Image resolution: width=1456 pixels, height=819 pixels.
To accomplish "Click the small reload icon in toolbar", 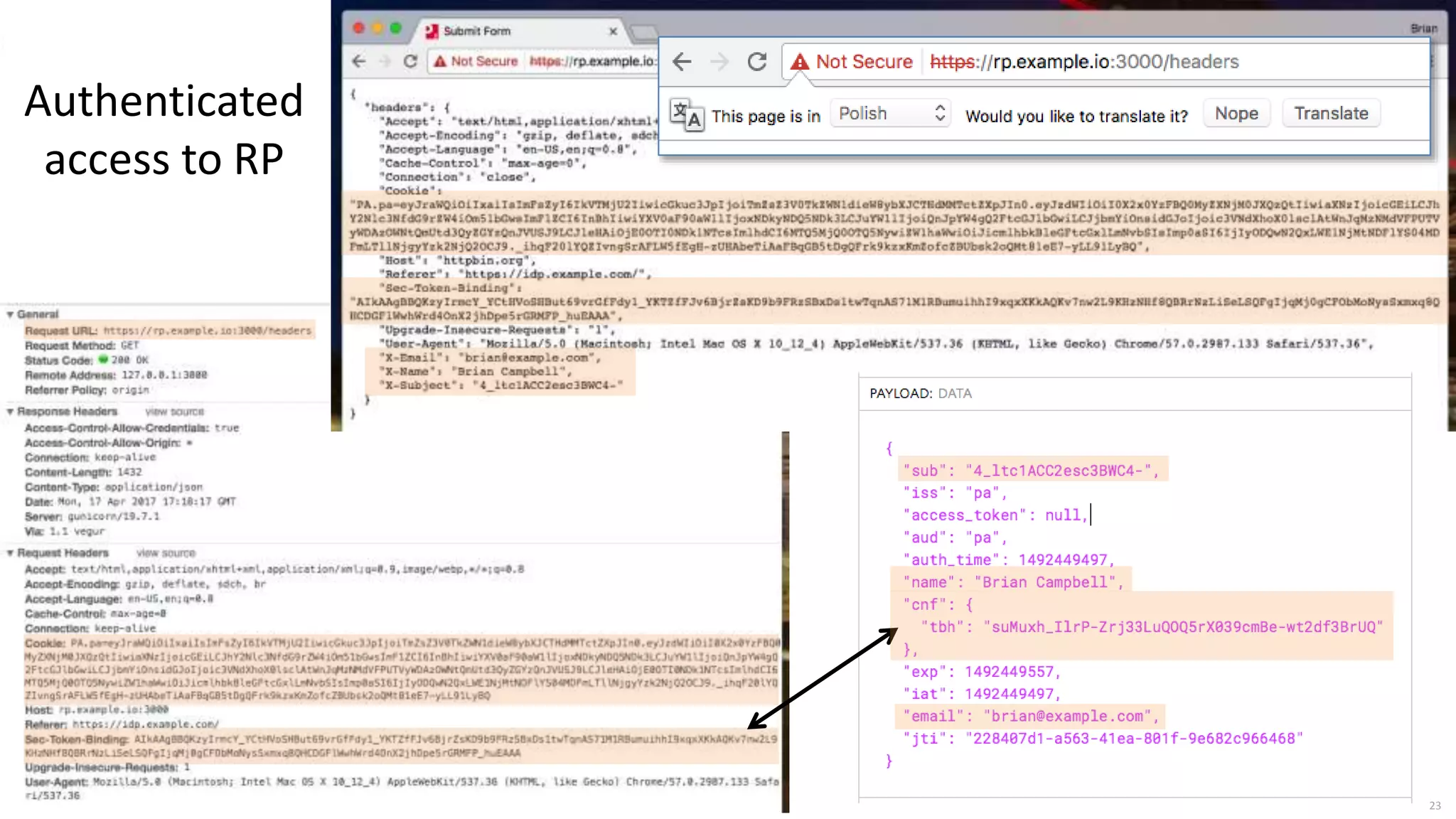I will pos(410,61).
